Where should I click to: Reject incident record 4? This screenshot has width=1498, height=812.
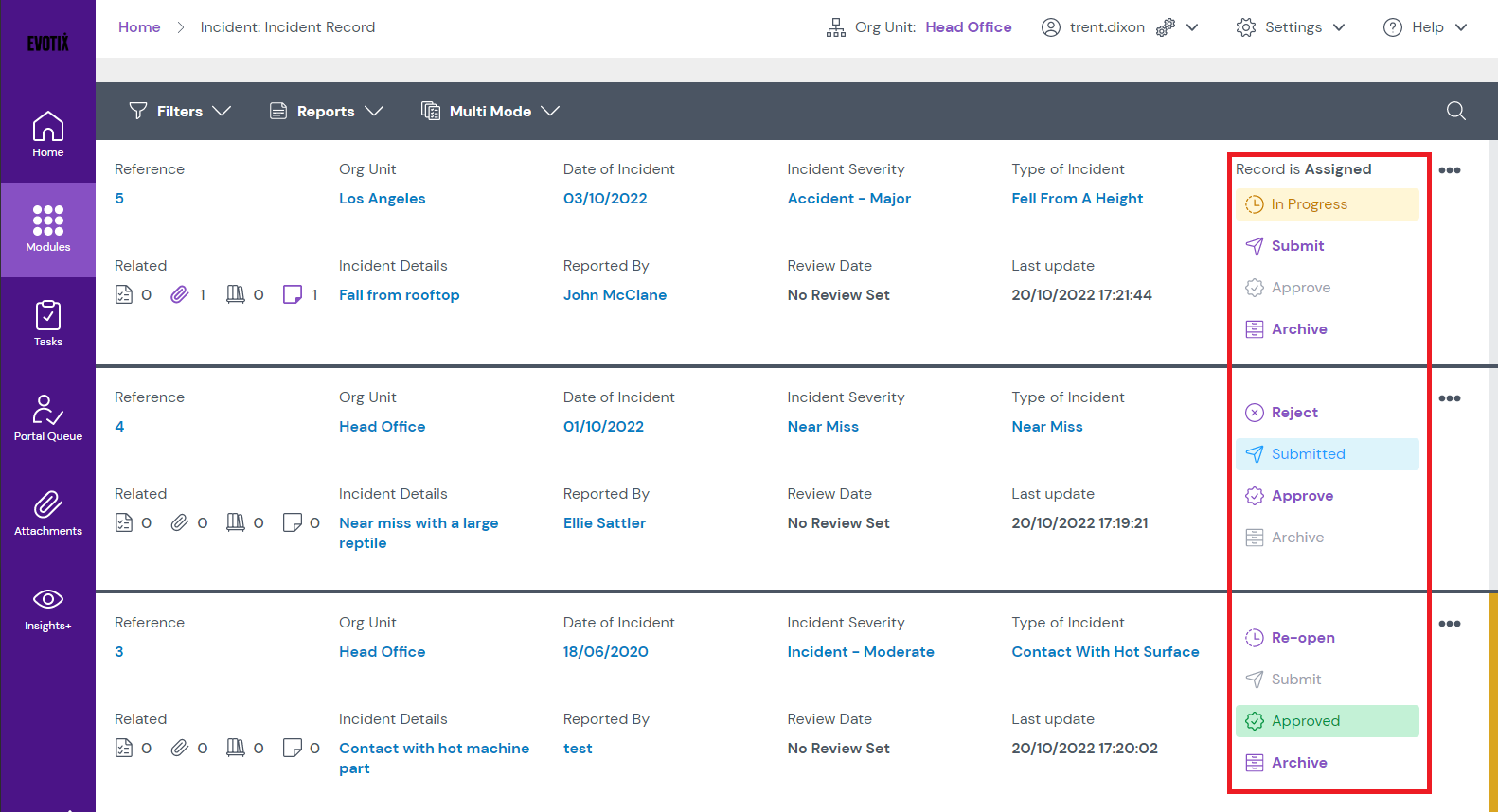(x=1293, y=413)
